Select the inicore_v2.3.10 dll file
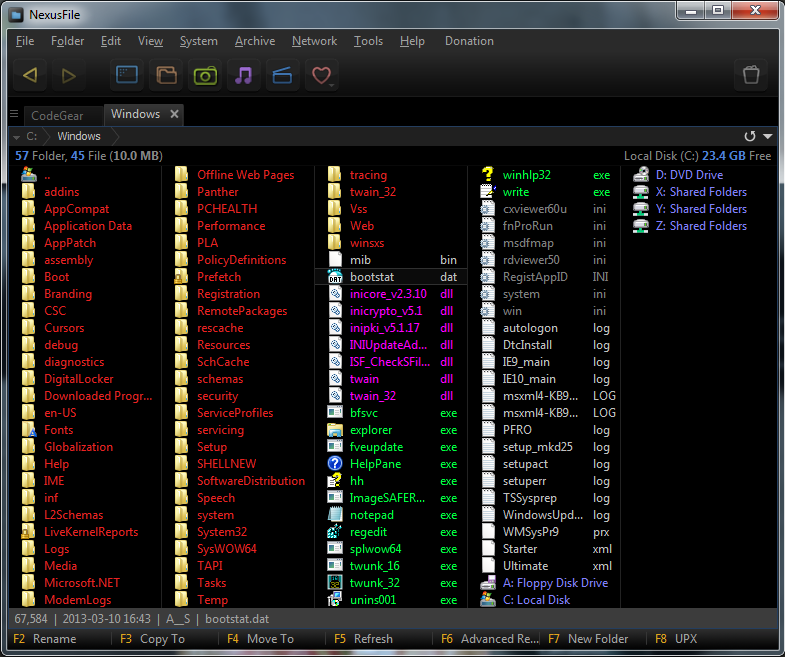This screenshot has width=785, height=657. (391, 294)
